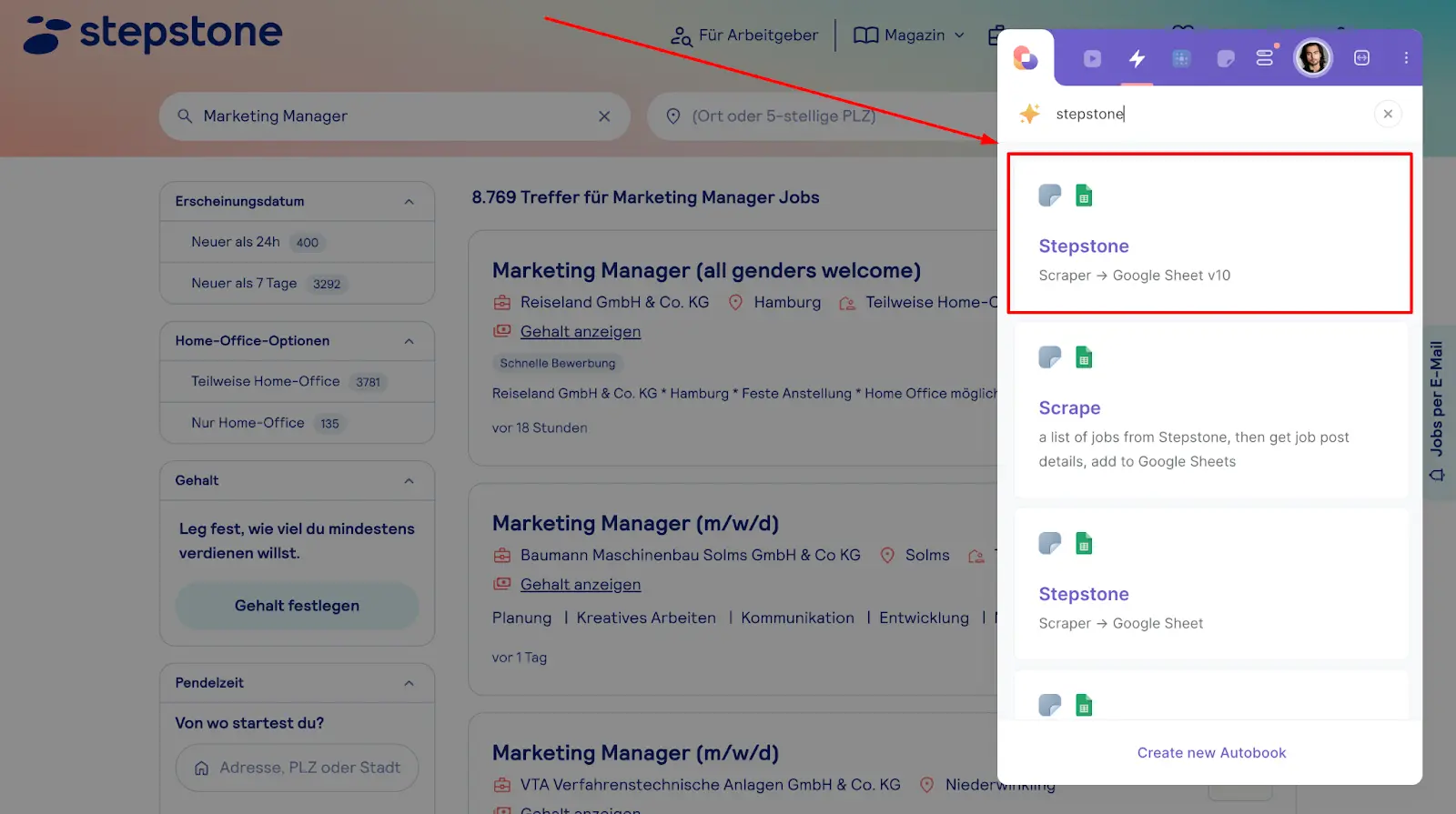
Task: Click Reiseland GmbH & Co. KG company name
Action: point(614,302)
